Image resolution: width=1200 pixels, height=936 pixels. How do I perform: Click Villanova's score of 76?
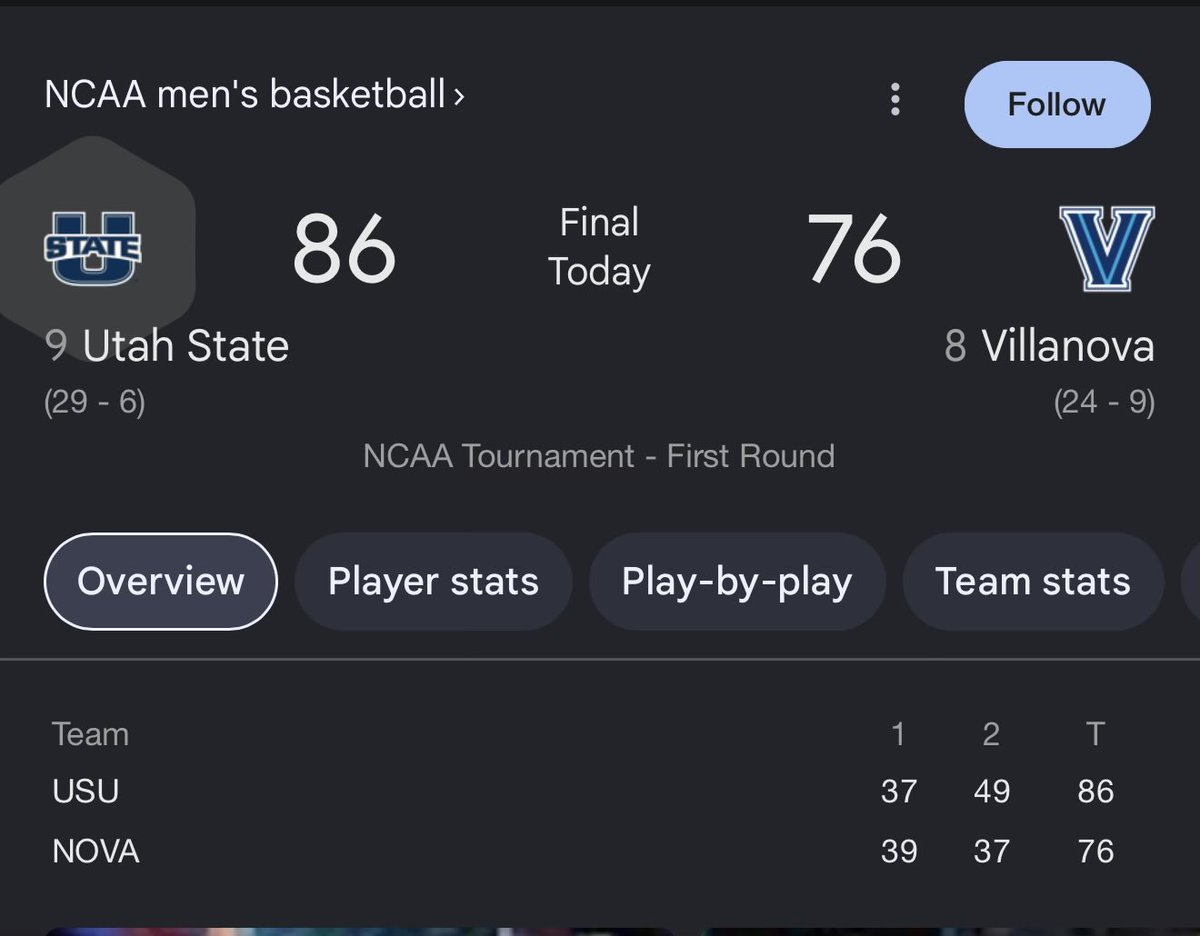854,248
